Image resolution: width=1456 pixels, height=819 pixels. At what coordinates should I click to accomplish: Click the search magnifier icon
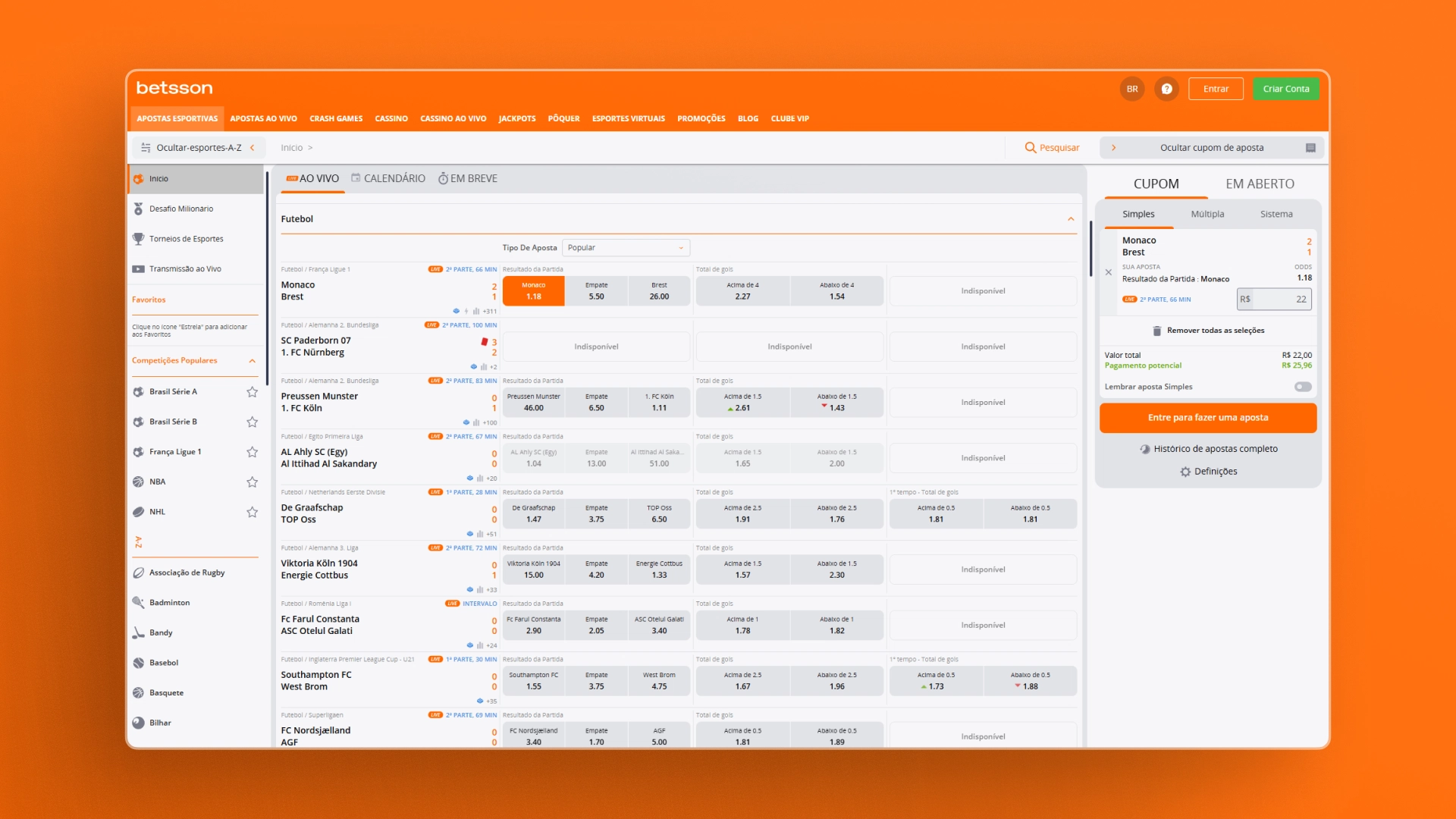point(1031,148)
